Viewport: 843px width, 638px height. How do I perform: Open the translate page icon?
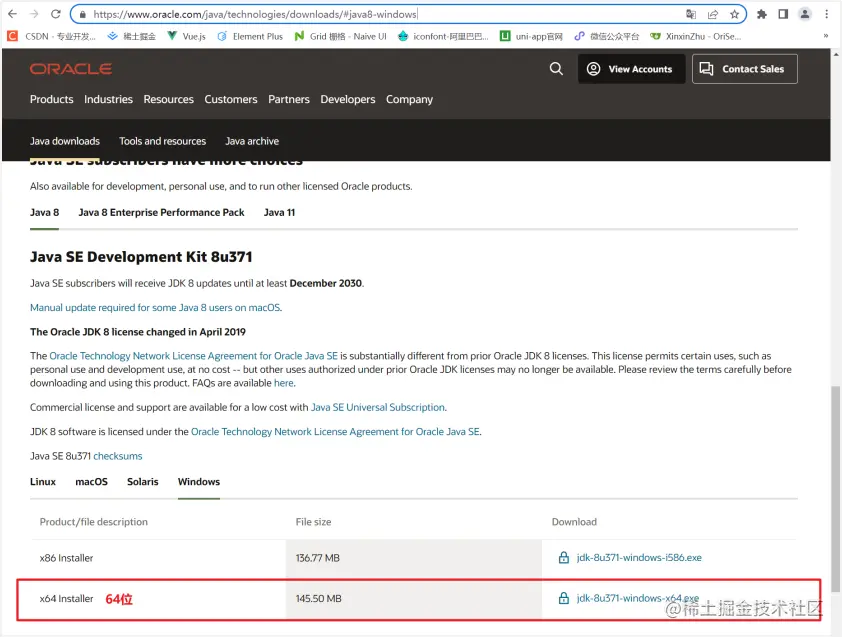coord(691,14)
